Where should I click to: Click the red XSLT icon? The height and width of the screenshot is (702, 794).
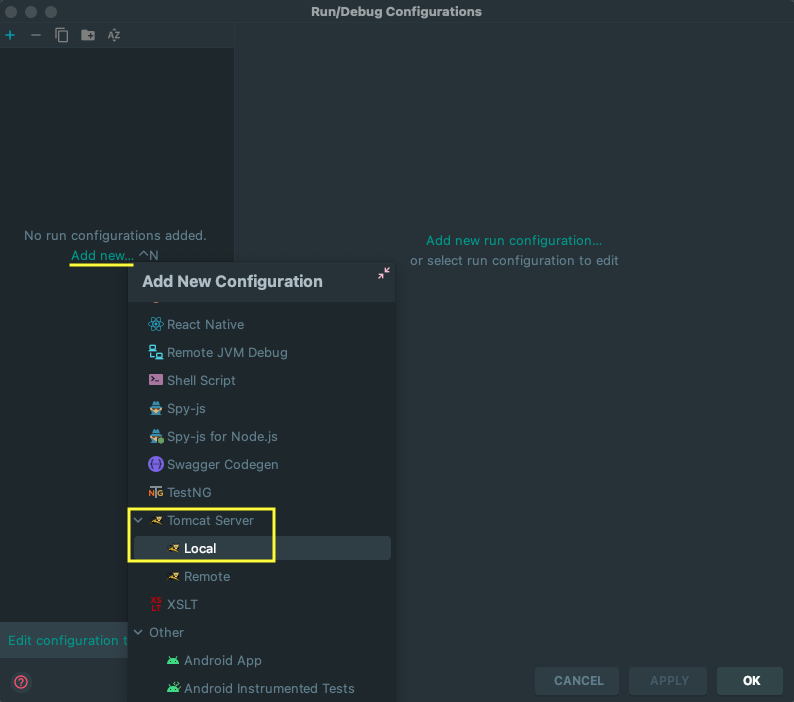click(x=156, y=604)
